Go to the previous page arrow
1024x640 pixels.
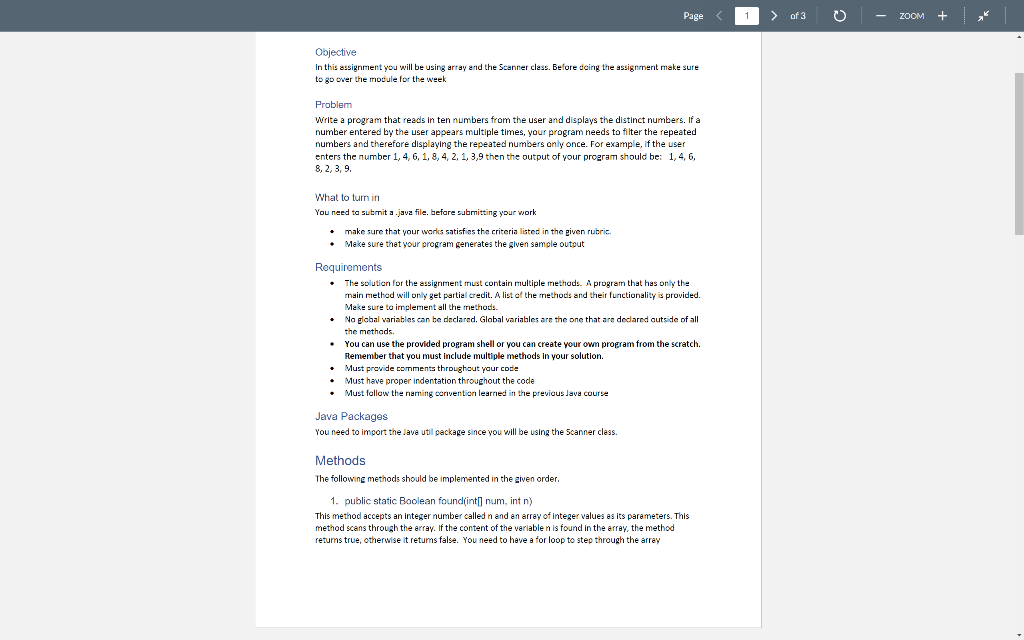(719, 16)
